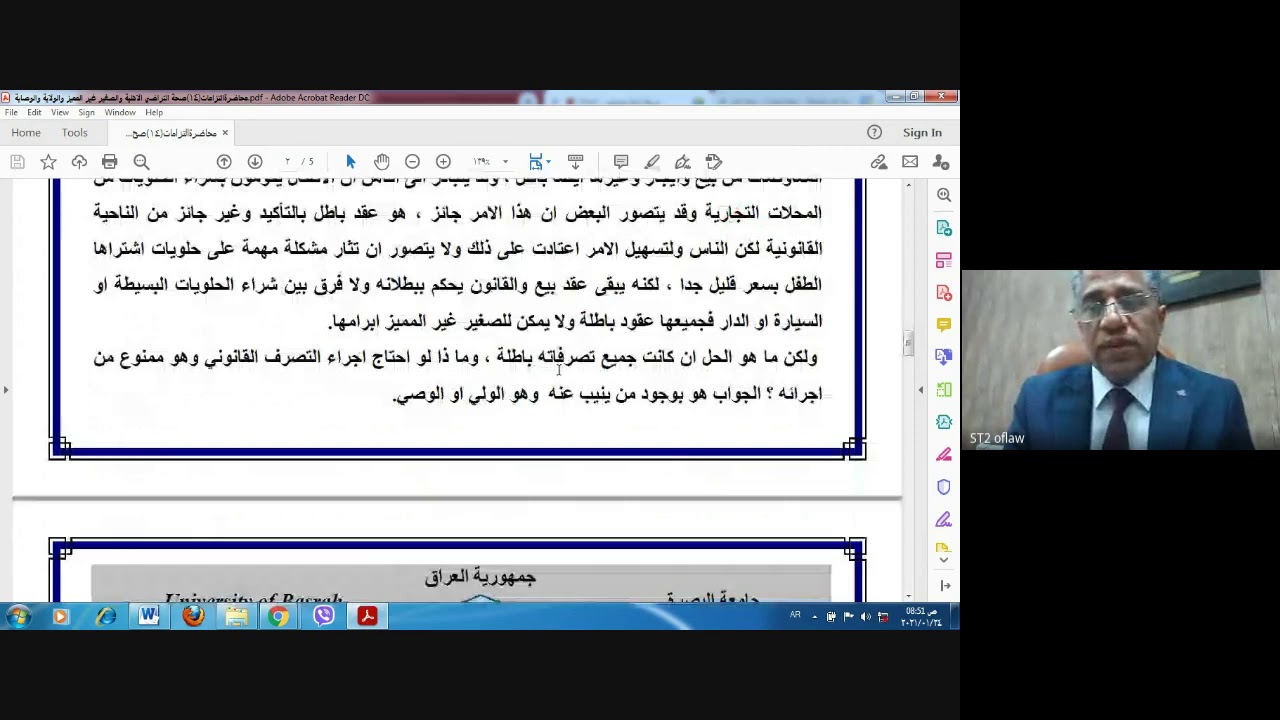Open search tool in right pane
The image size is (1280, 720).
tap(944, 196)
